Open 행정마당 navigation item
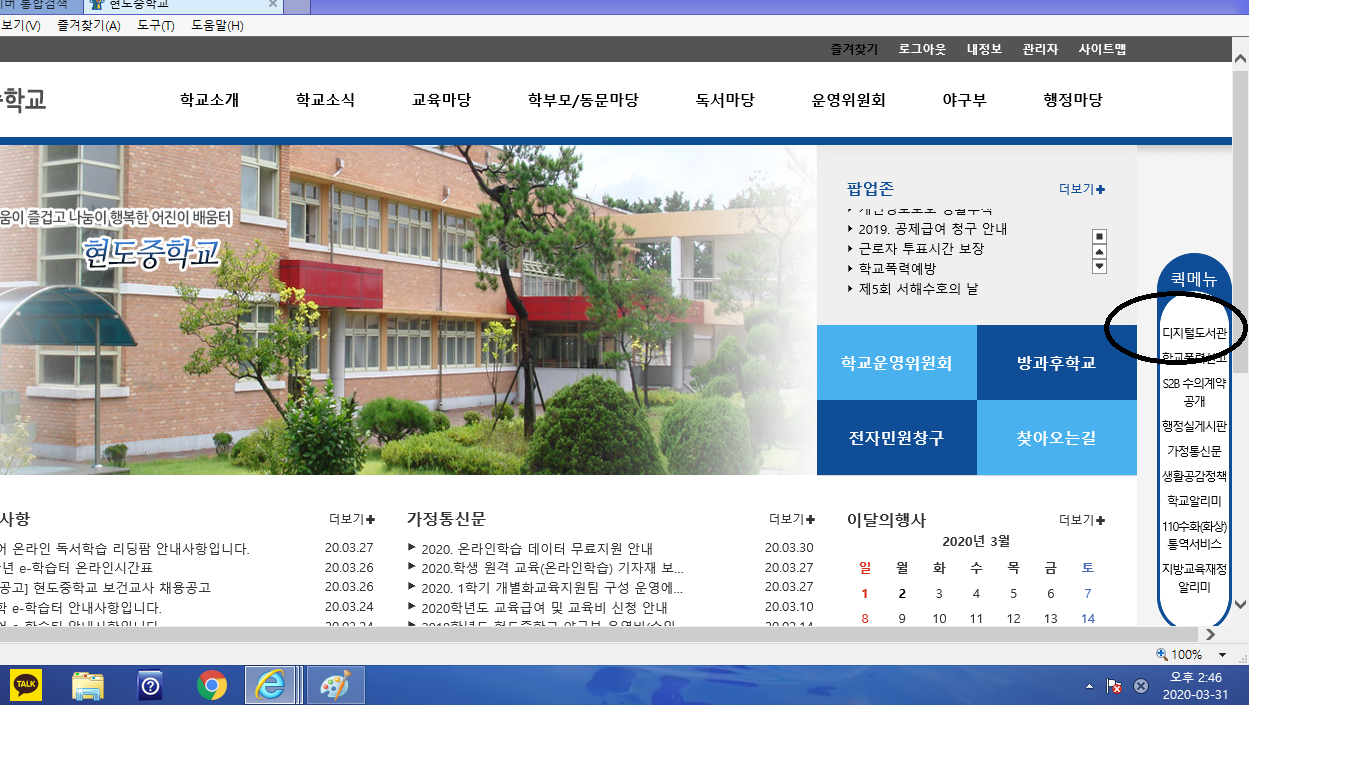This screenshot has width=1366, height=768. pos(1072,100)
